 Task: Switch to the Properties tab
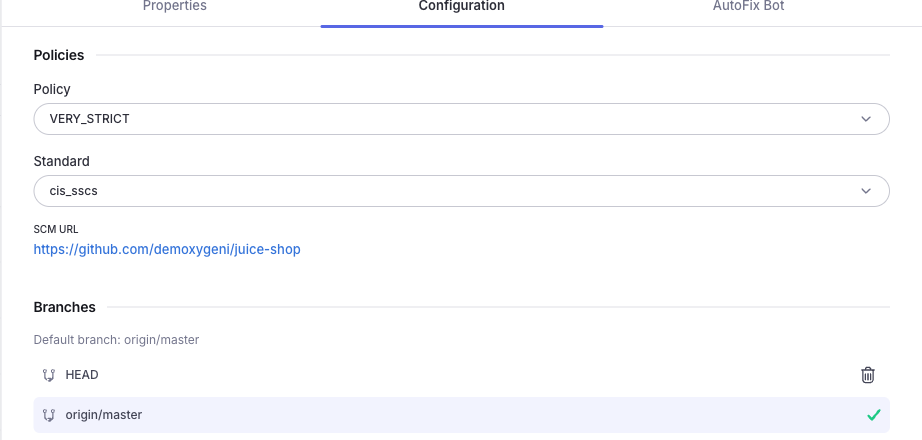(x=175, y=6)
